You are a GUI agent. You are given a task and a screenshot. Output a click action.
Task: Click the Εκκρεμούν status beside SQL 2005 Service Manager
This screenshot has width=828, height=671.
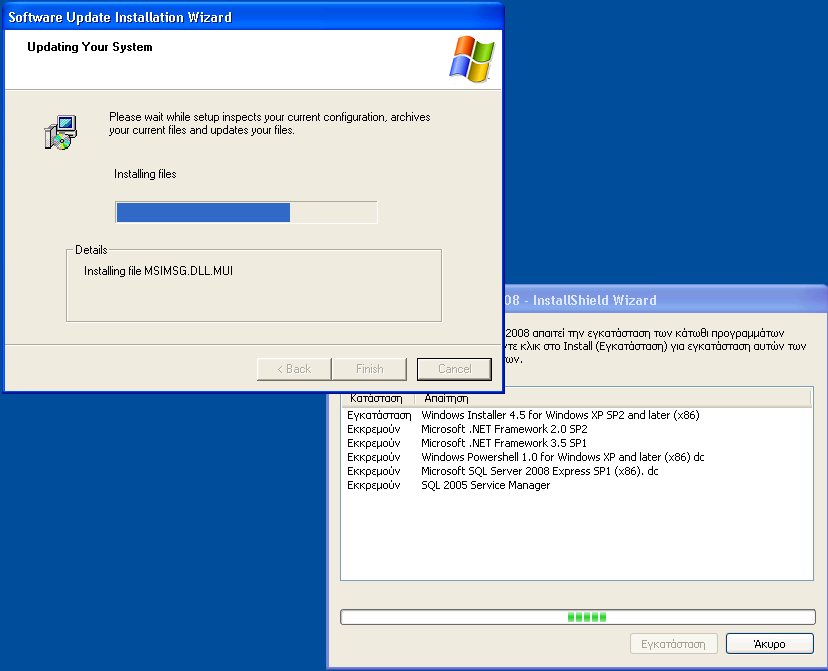(373, 485)
